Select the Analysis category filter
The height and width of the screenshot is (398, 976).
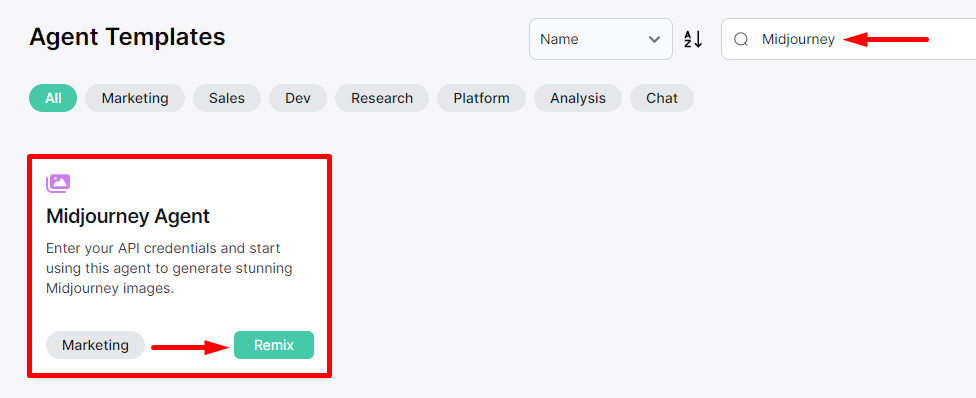578,98
